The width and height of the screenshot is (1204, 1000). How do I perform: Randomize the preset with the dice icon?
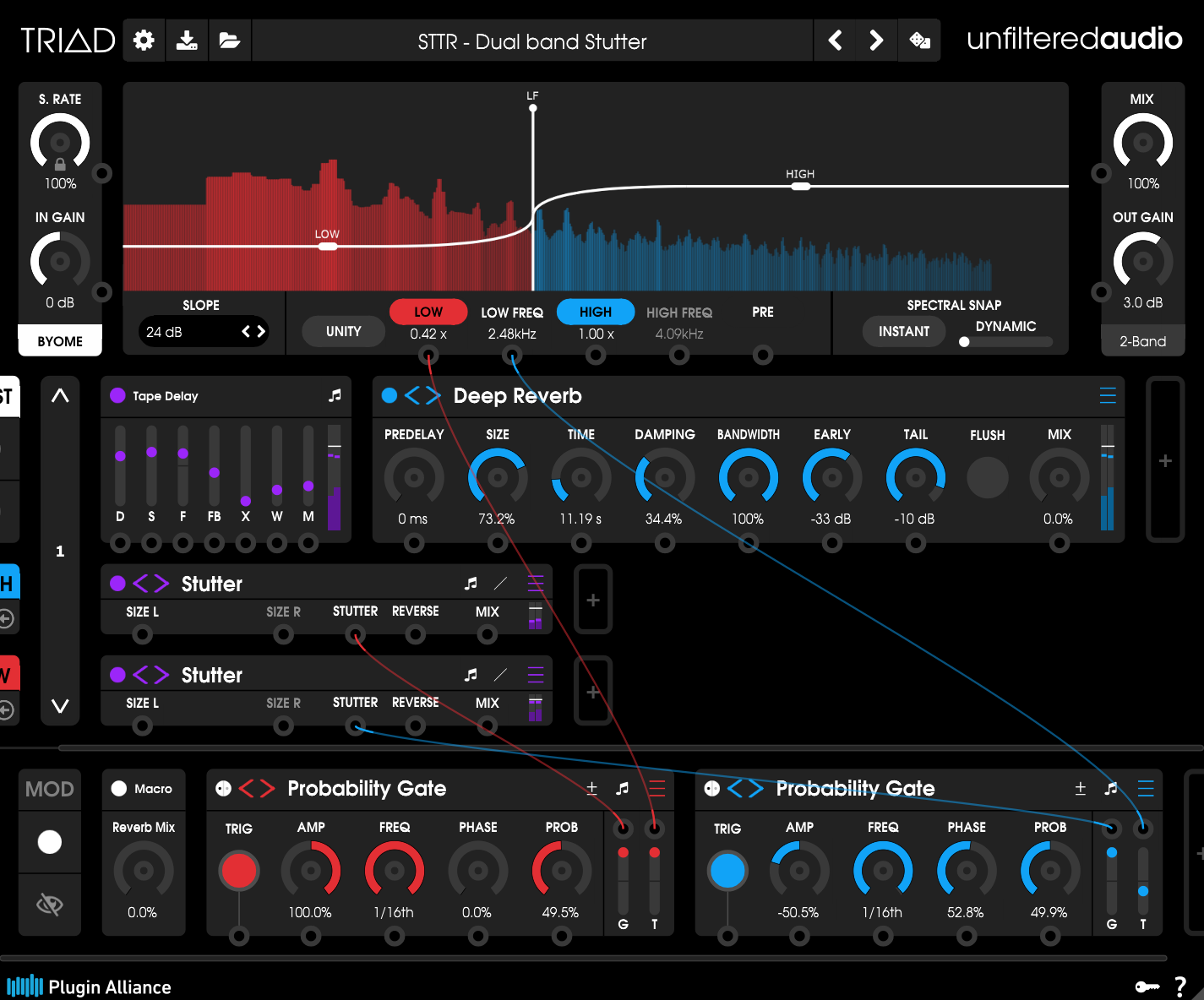coord(919,40)
